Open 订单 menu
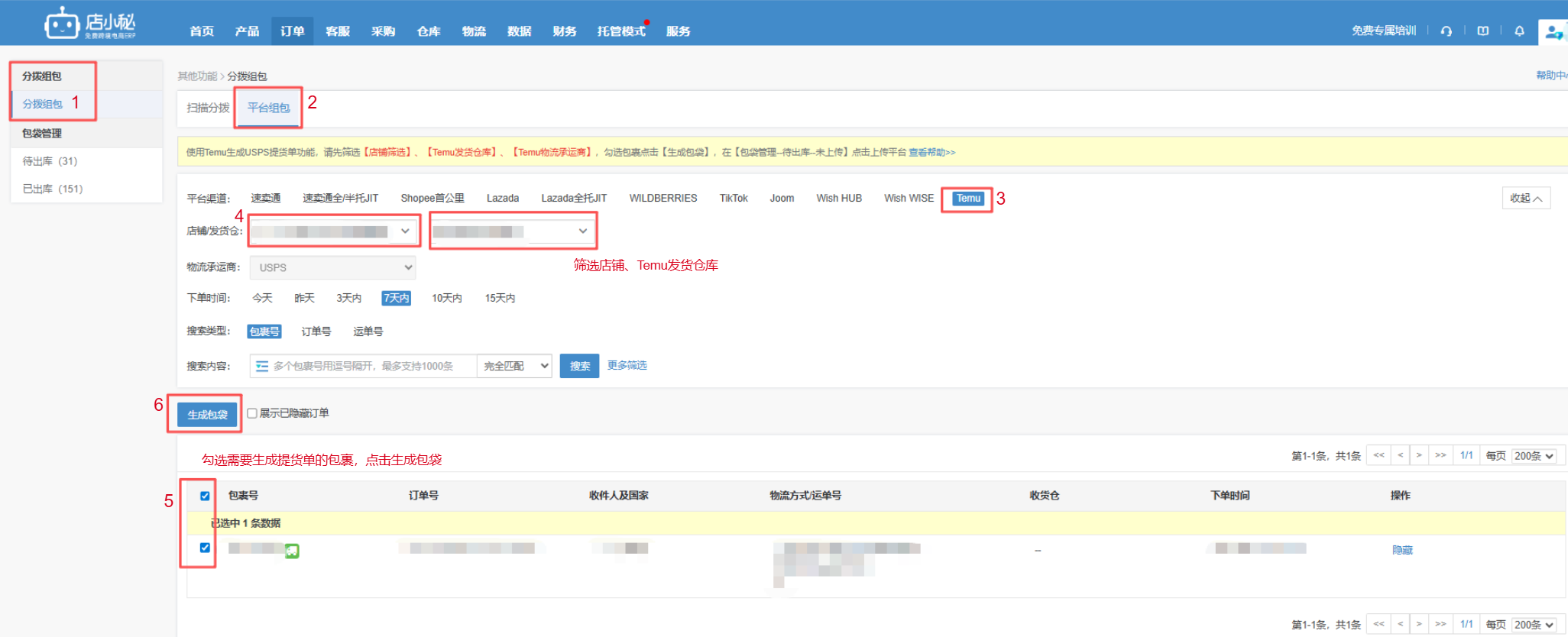This screenshot has height=637, width=1568. (x=292, y=31)
